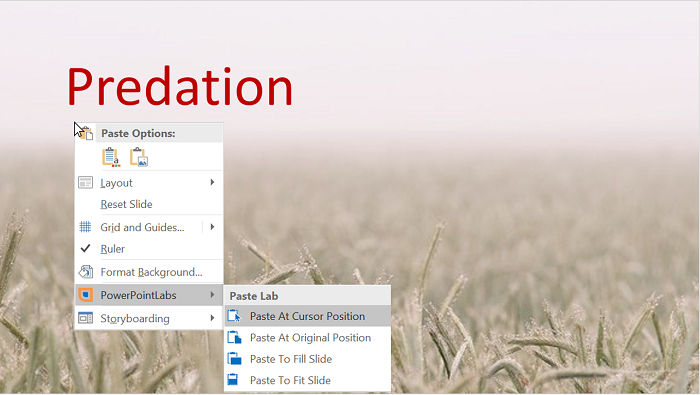700x395 pixels.
Task: Choose Paste To Fill Slide
Action: pos(308,359)
